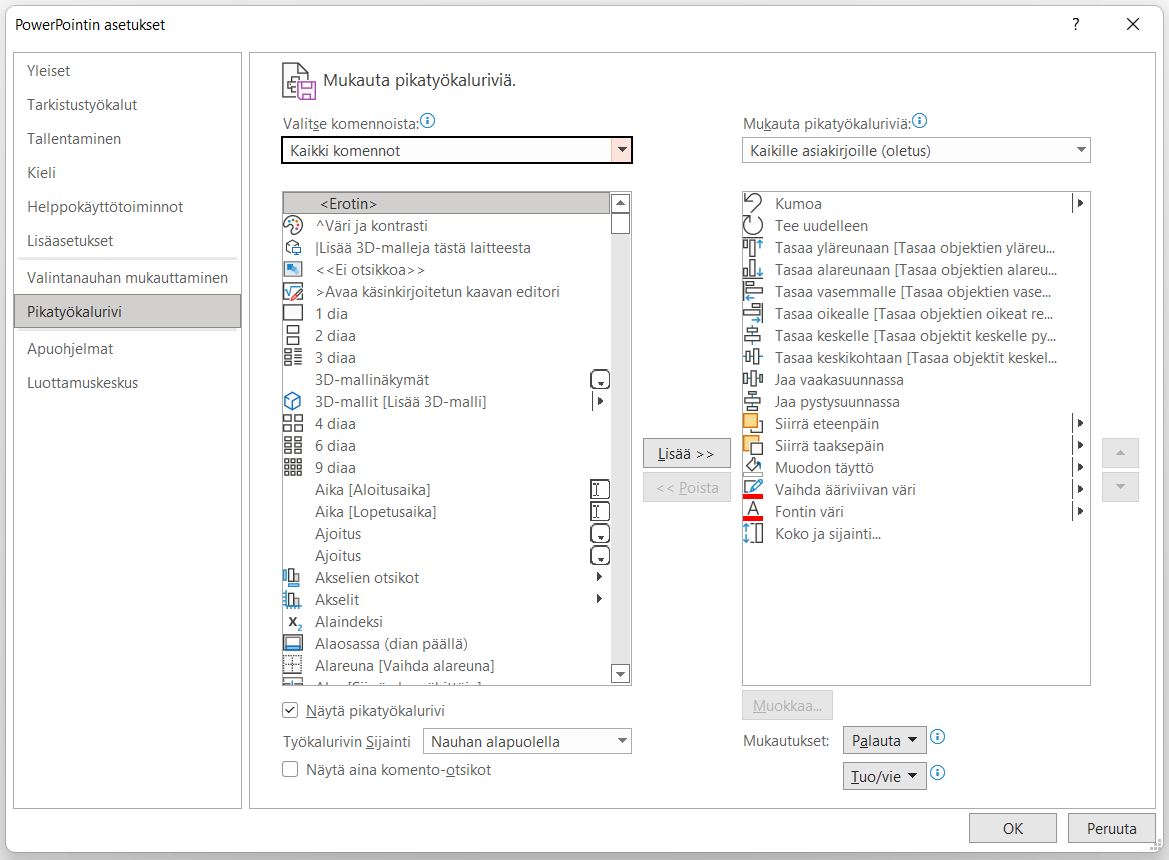
Task: Click the Tasaa yläreunaan align top icon
Action: pos(753,247)
